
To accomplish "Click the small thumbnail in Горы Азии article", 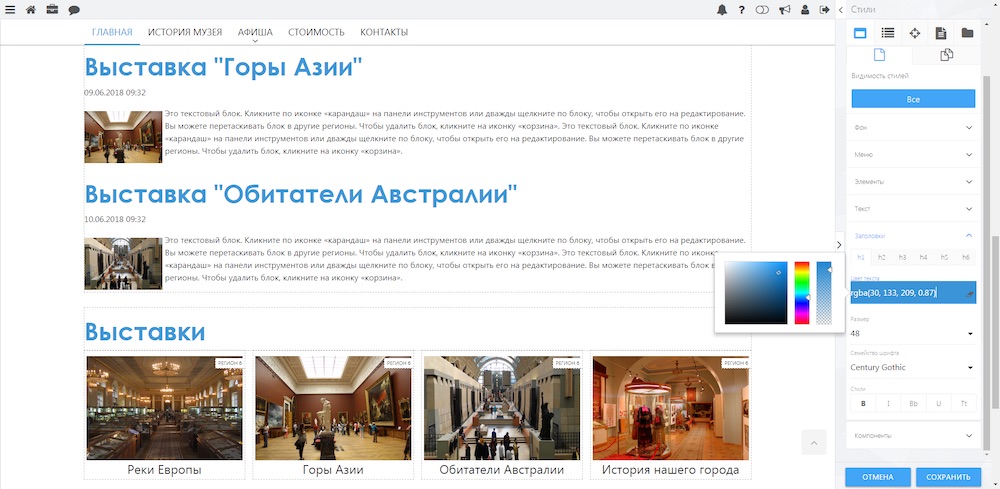I will click(123, 137).
